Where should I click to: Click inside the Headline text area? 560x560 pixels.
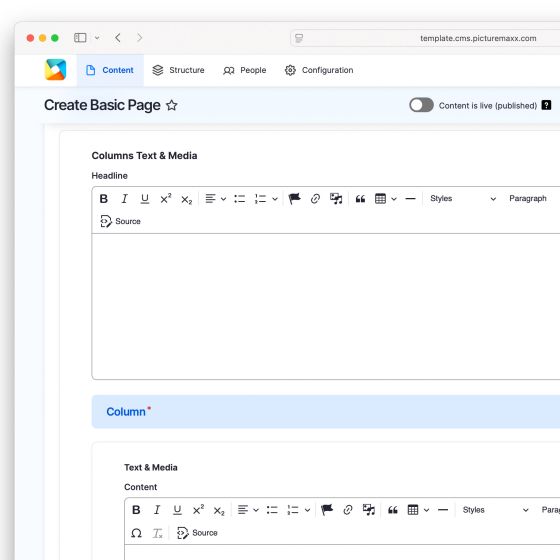point(326,306)
